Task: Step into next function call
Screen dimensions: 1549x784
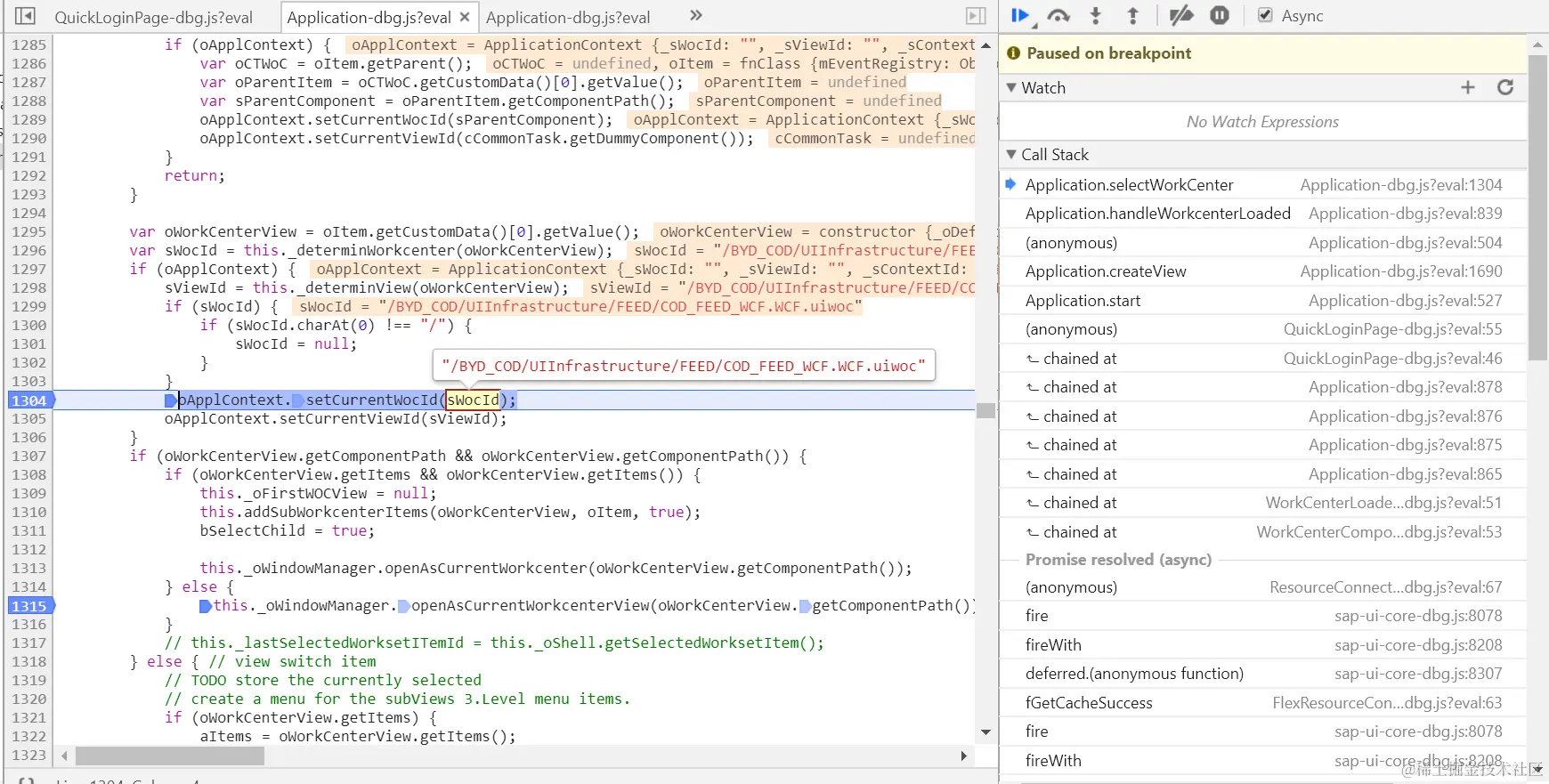Action: (x=1096, y=16)
